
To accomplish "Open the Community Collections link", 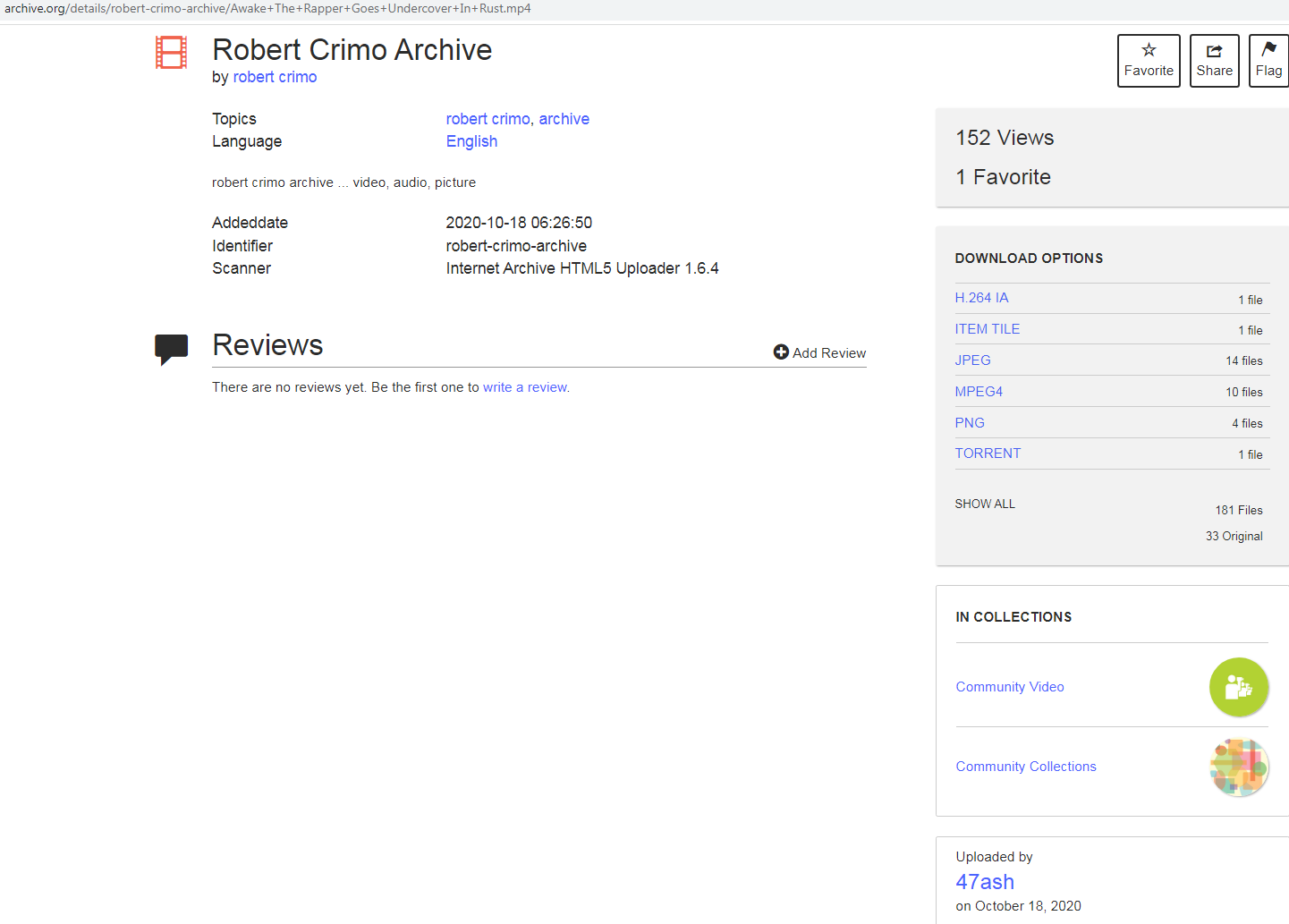I will point(1026,767).
